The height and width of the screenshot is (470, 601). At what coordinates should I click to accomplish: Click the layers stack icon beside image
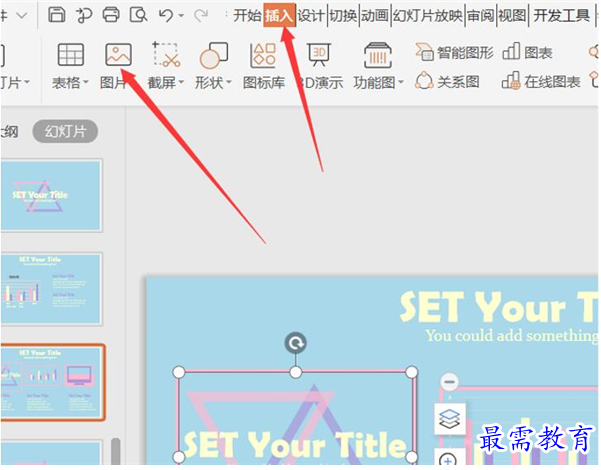coord(450,419)
